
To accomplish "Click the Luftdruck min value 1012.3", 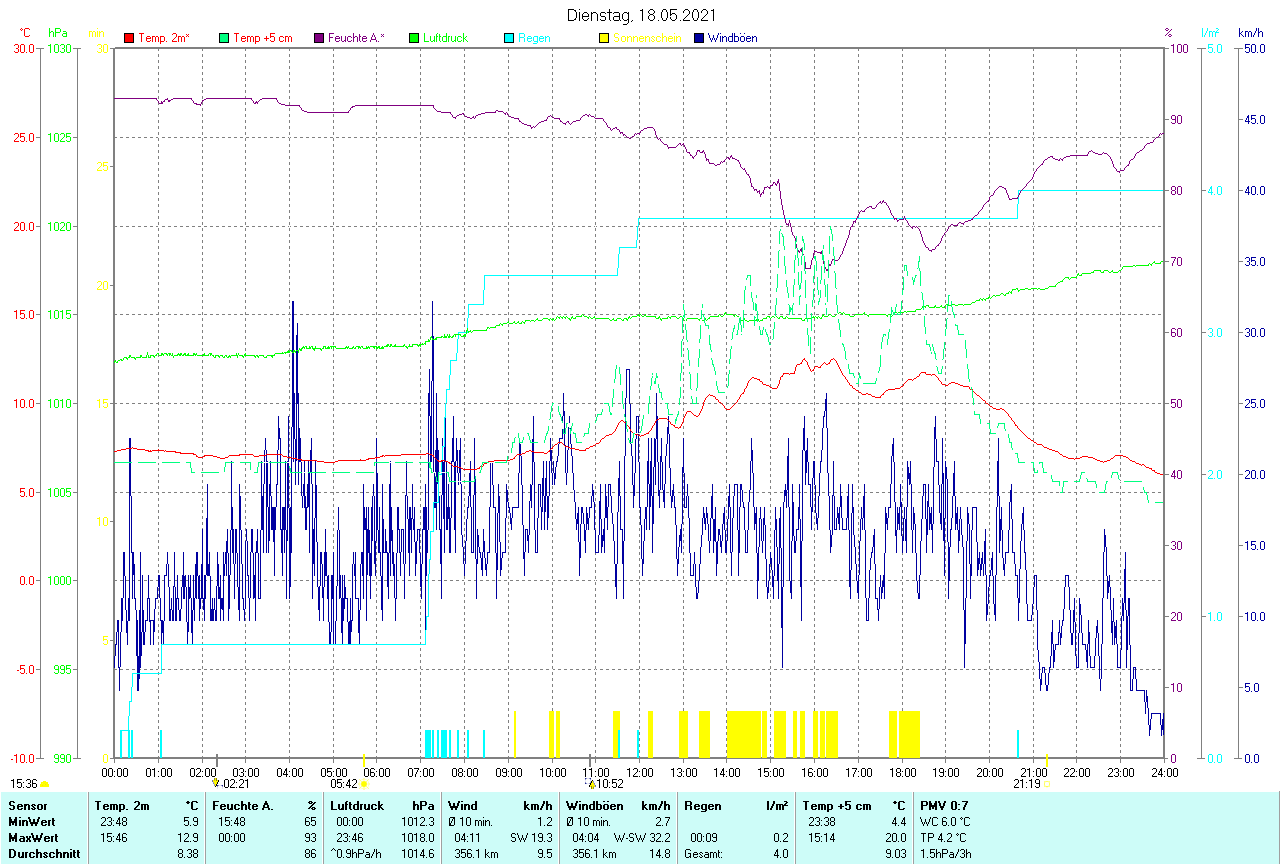I will point(418,822).
